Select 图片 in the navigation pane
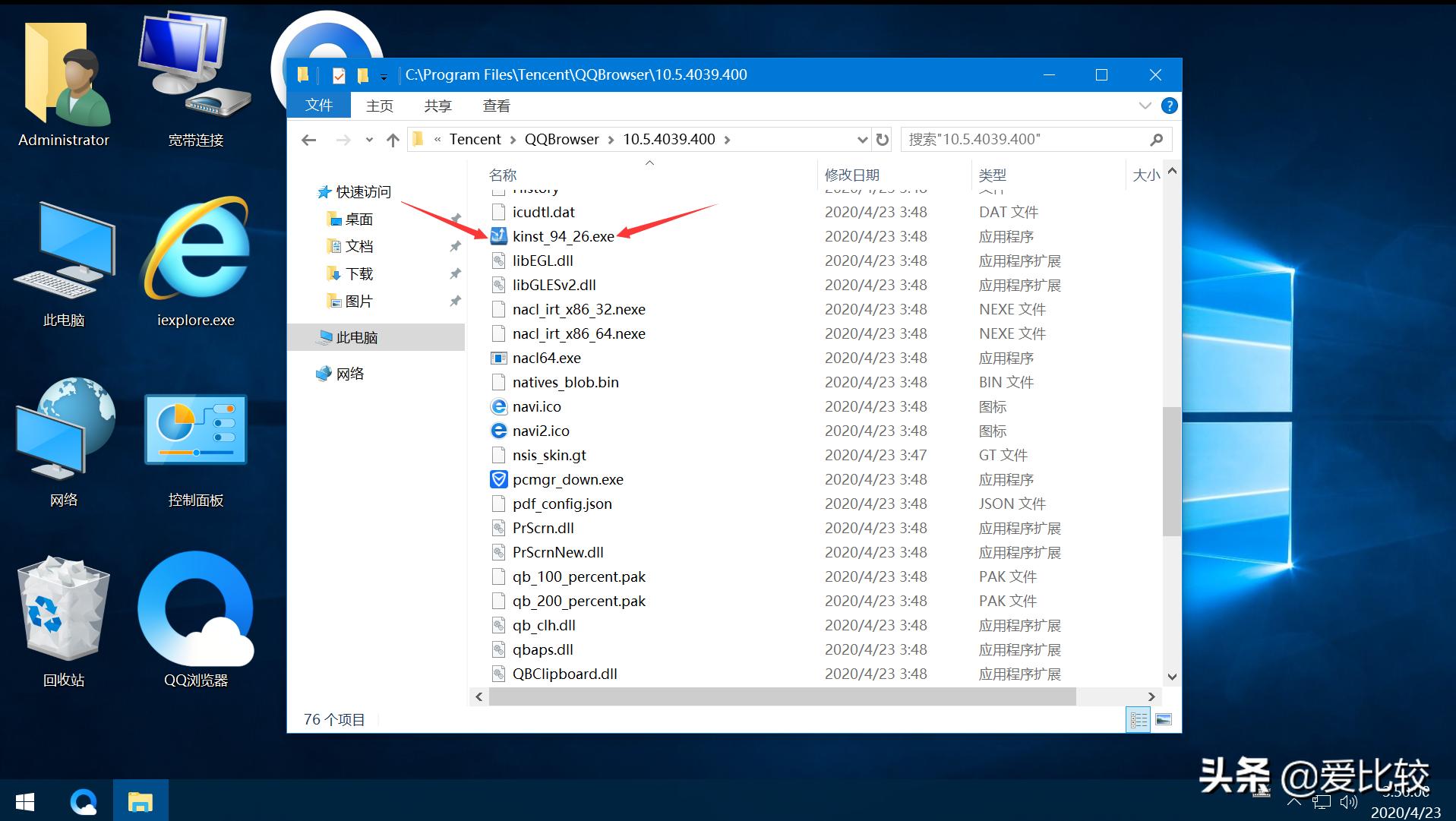Screen dimensions: 1456x821 pyautogui.click(x=358, y=302)
